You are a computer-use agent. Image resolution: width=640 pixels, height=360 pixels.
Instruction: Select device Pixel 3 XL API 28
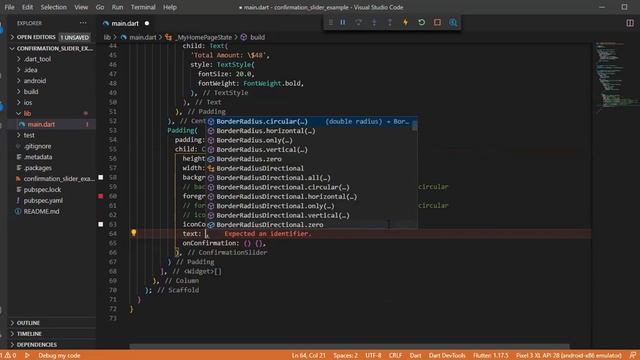pos(569,356)
